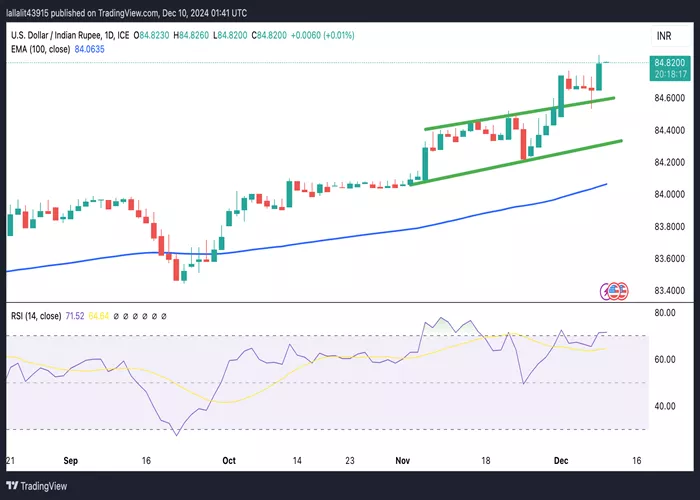Click the purple lightning event icon
This screenshot has width=700, height=500.
coord(605,291)
